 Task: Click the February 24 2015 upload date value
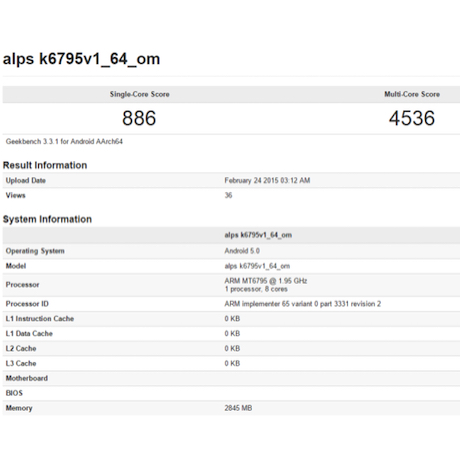tap(267, 181)
